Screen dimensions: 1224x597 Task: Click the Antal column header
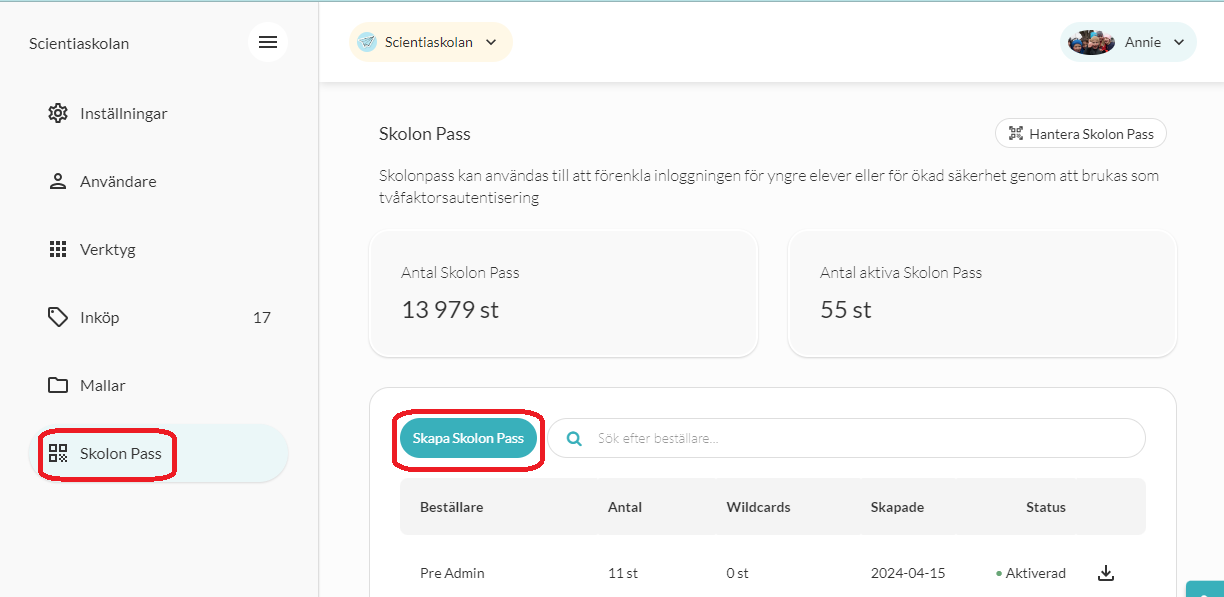(625, 507)
